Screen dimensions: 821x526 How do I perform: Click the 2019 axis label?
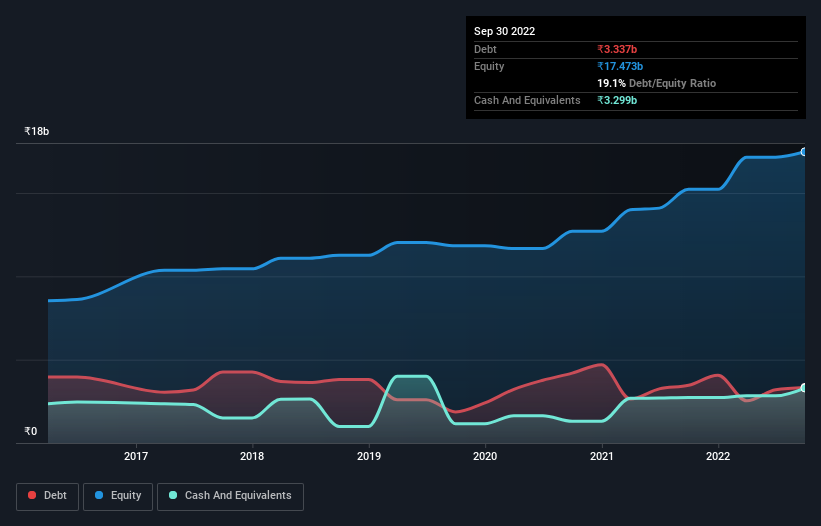pos(369,456)
